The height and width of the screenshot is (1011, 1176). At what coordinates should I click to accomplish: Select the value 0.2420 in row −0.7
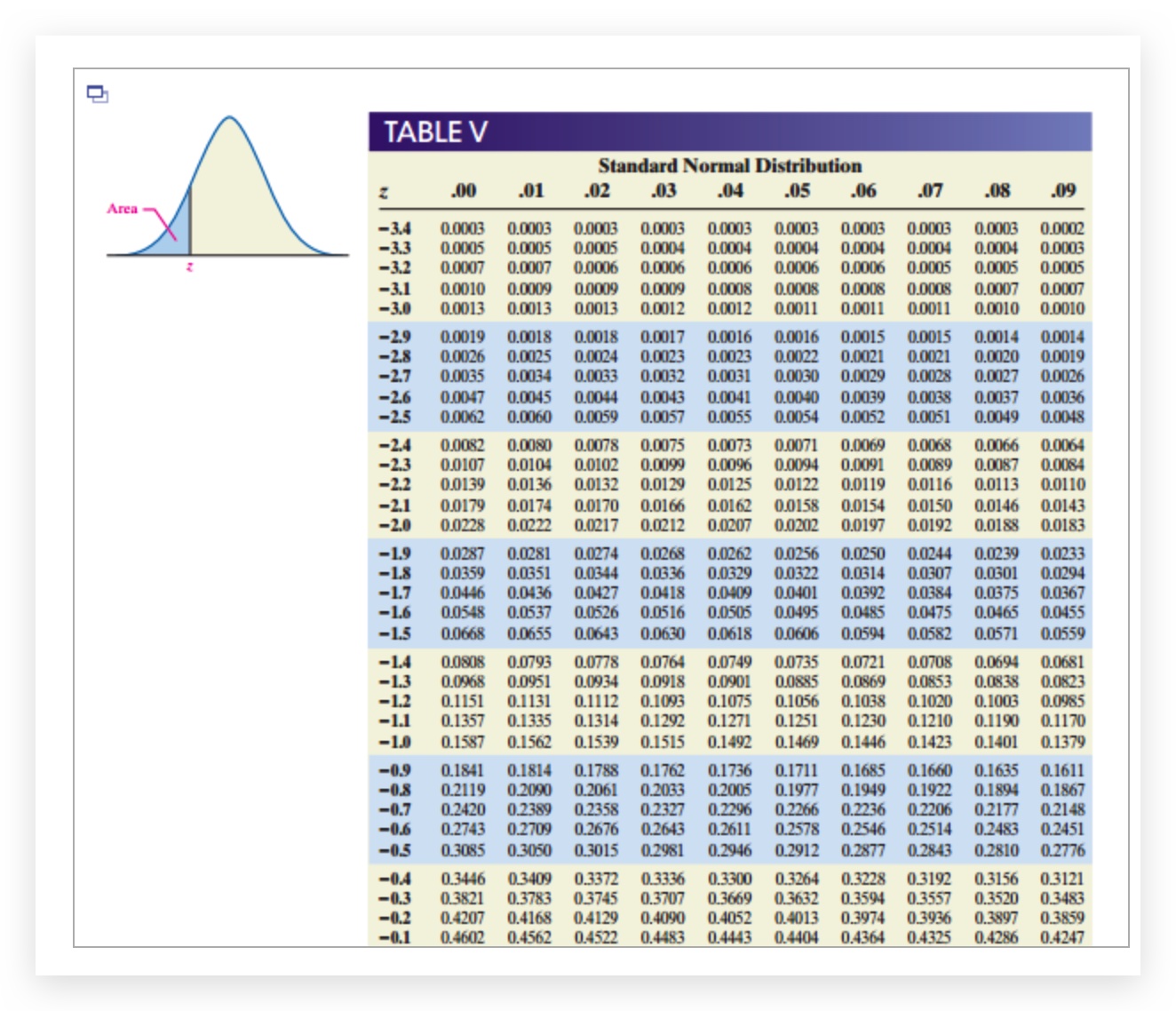pyautogui.click(x=463, y=809)
